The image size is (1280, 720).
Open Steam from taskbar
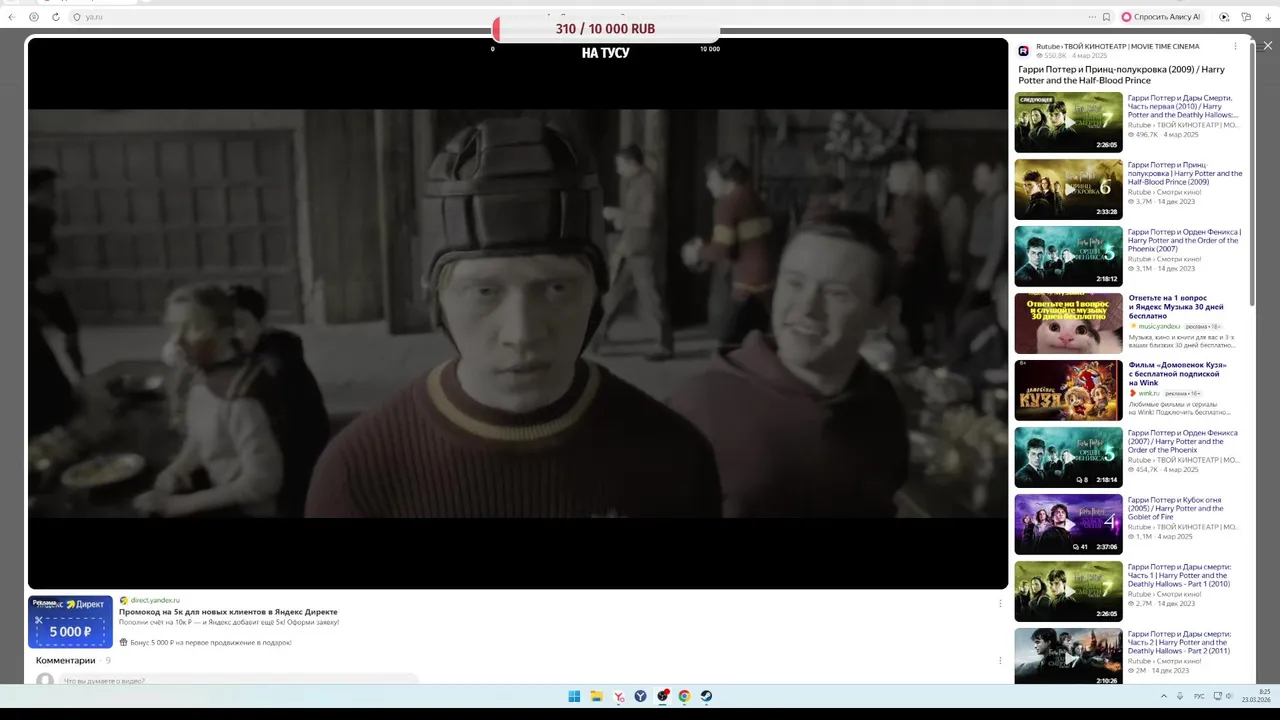(x=706, y=696)
